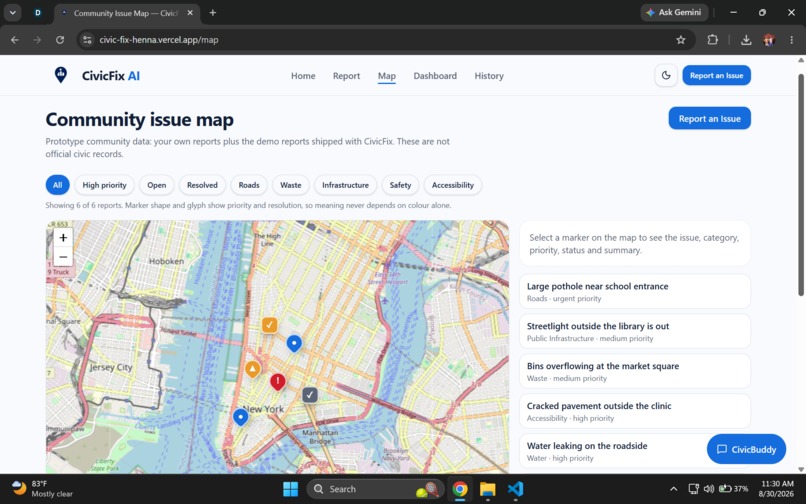Click the page vertical scrollbar thumb
The image size is (806, 504).
click(800, 185)
